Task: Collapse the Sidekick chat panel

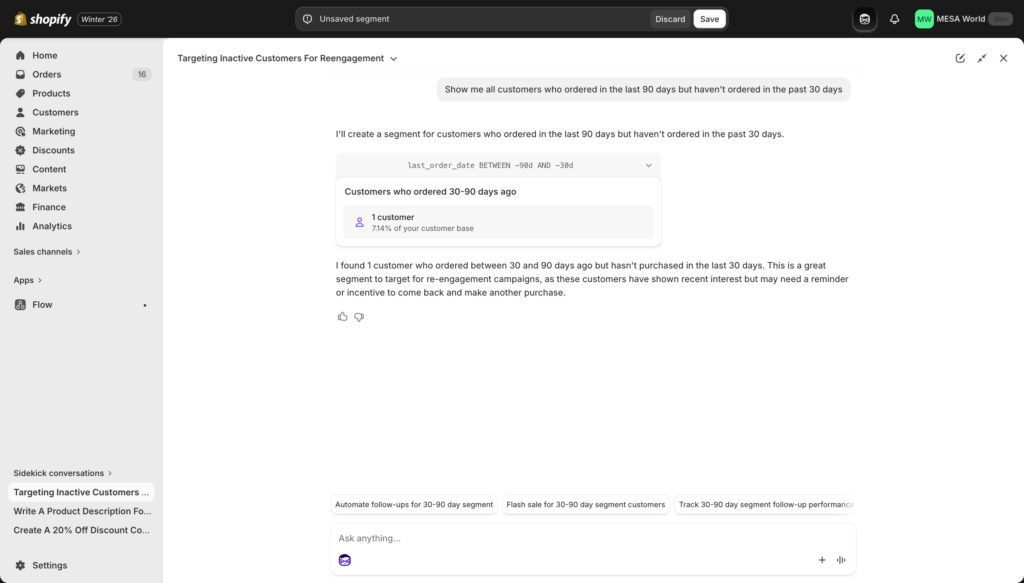Action: [x=982, y=58]
